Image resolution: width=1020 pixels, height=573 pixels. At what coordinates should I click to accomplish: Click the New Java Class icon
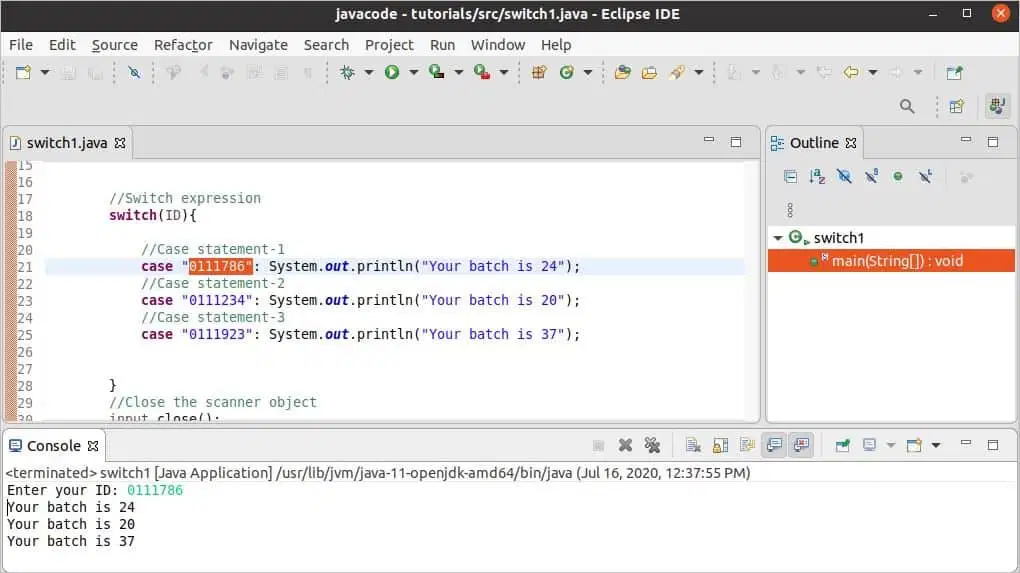tap(567, 72)
